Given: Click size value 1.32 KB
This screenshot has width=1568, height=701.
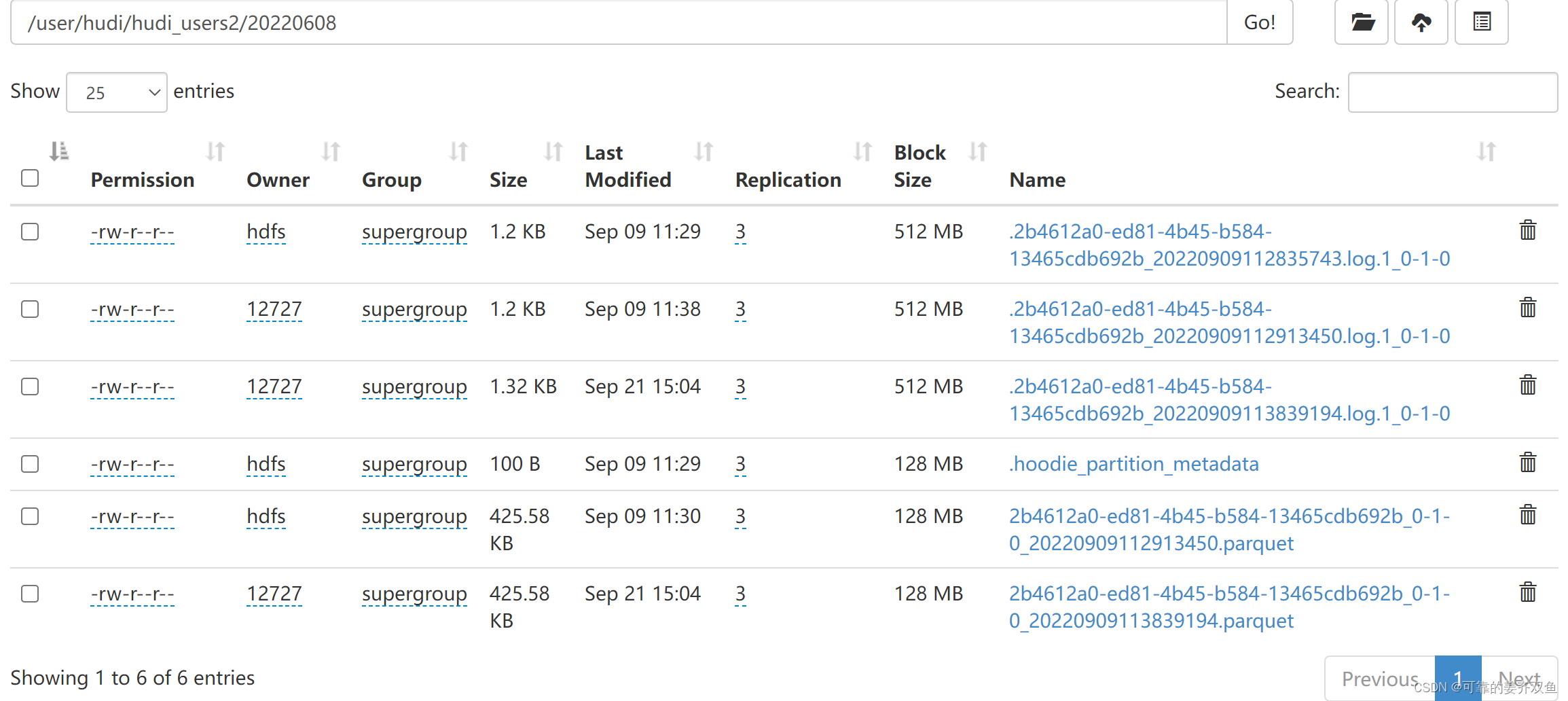Looking at the screenshot, I should (x=523, y=387).
